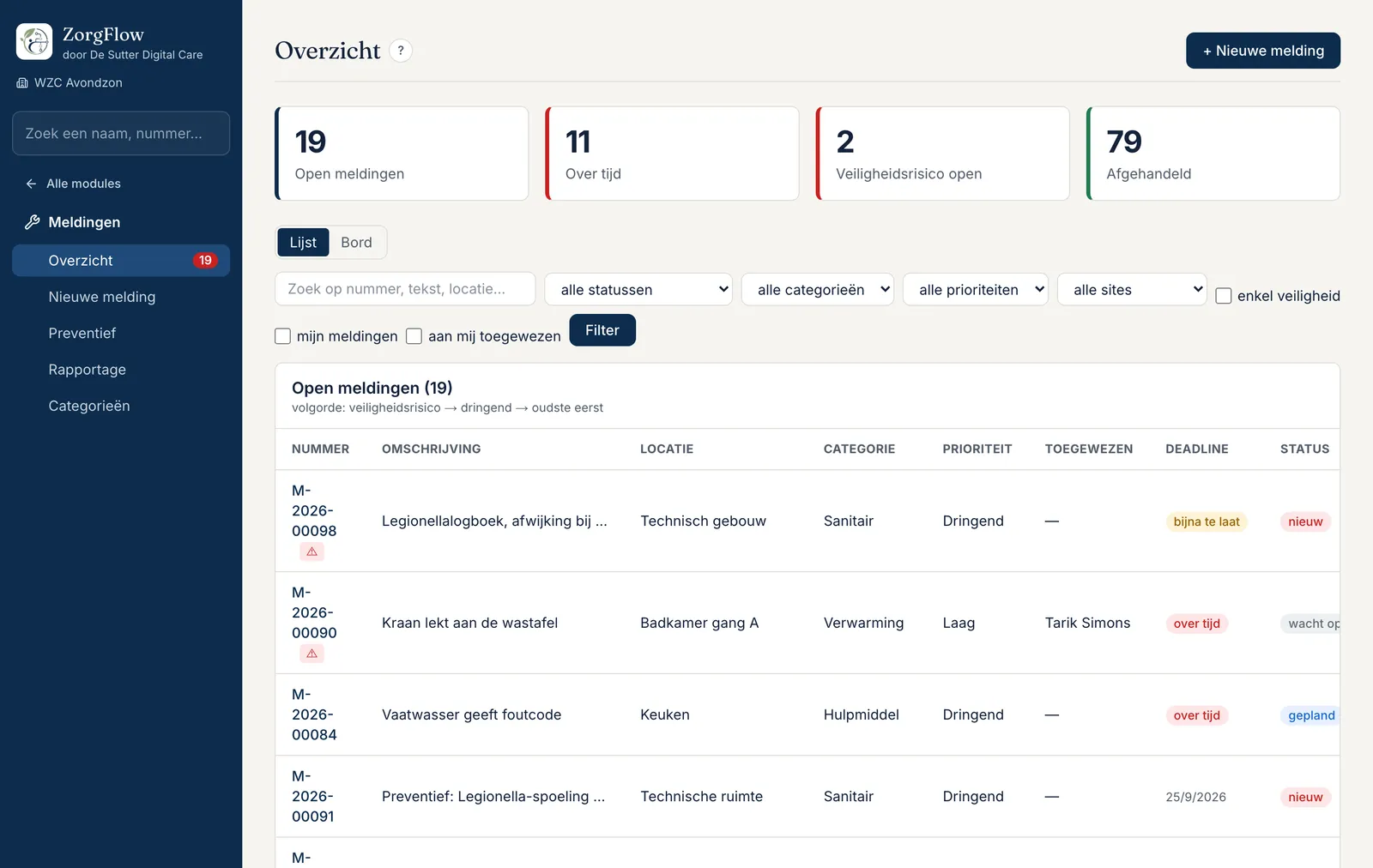Click the DEADLINE column header
The image size is (1373, 868).
(1196, 449)
